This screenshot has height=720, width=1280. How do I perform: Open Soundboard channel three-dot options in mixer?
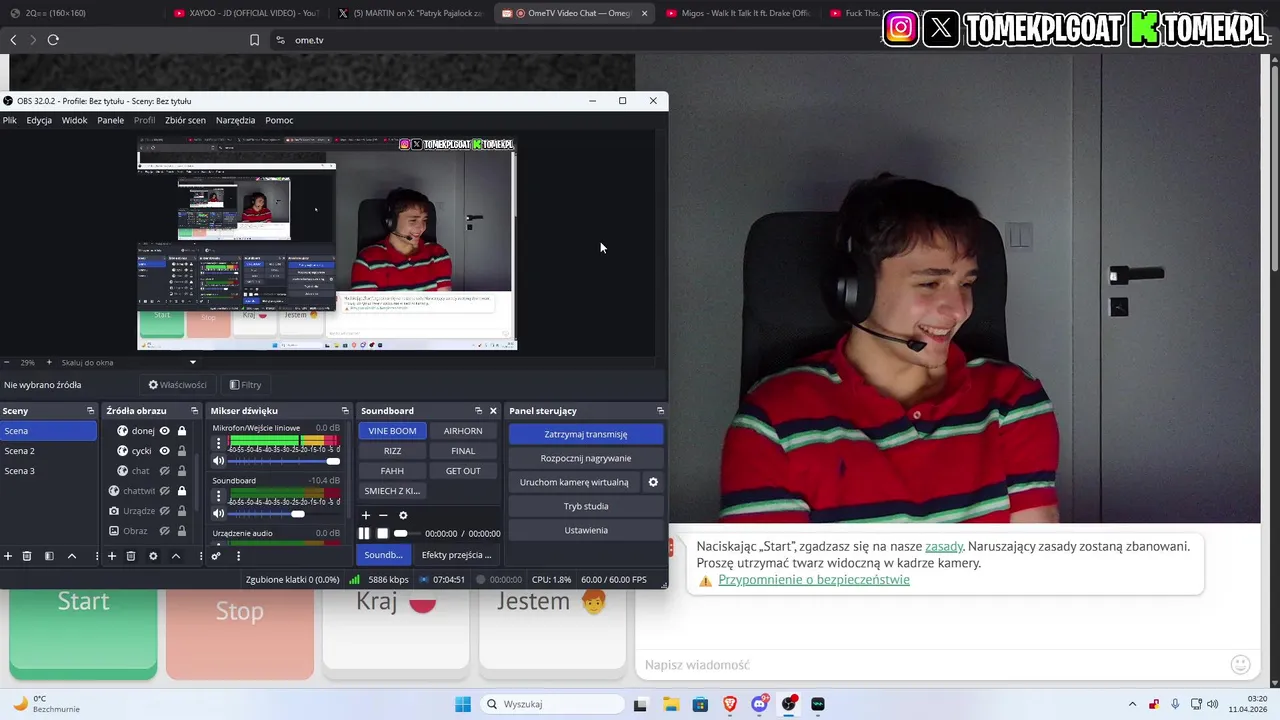[x=219, y=497]
